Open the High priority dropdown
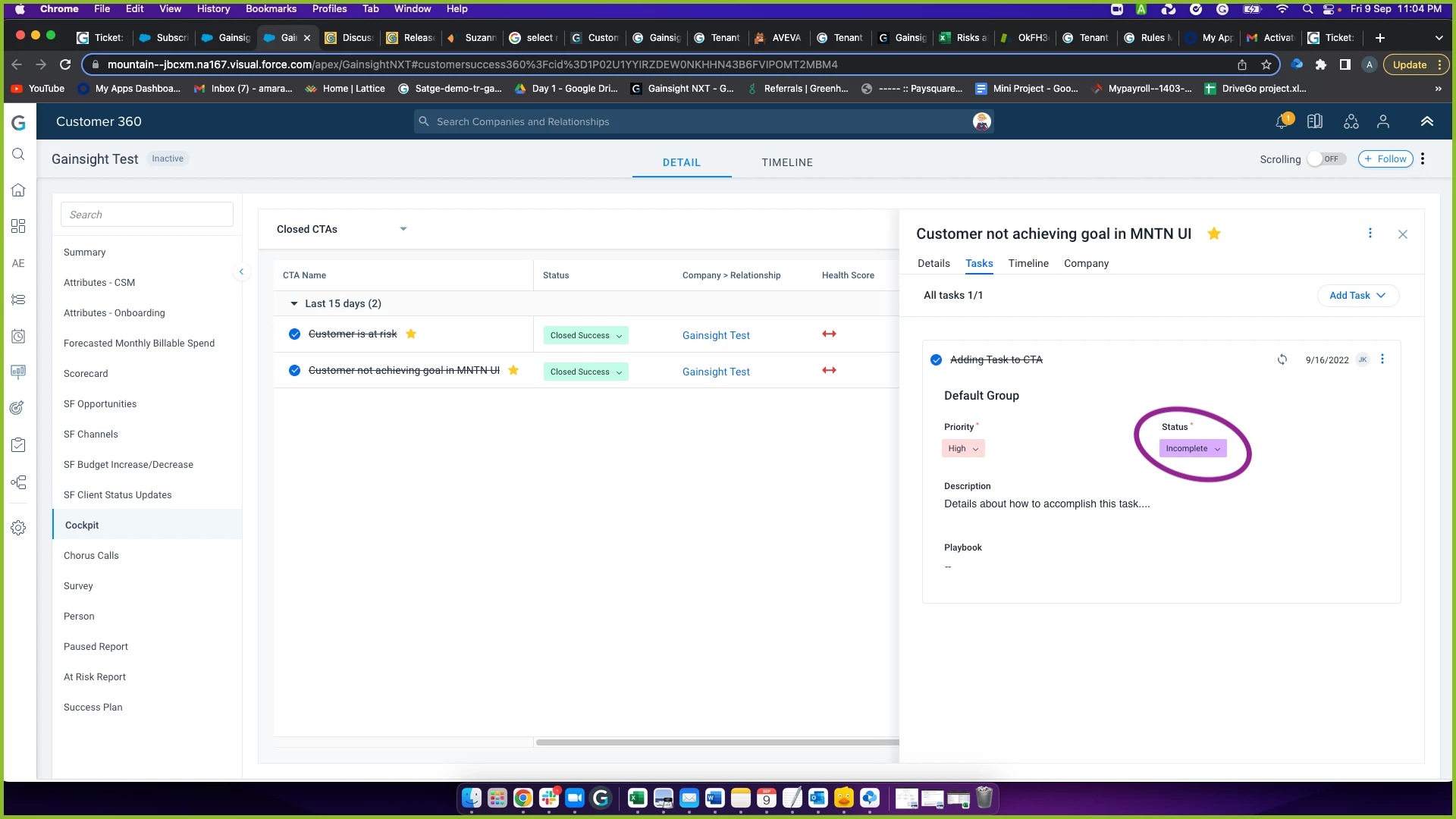This screenshot has width=1456, height=819. pyautogui.click(x=963, y=448)
